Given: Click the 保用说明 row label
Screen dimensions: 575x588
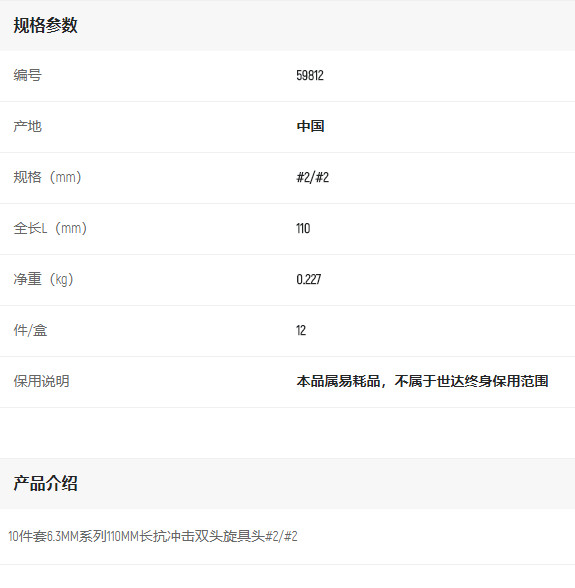Looking at the screenshot, I should pyautogui.click(x=41, y=381).
